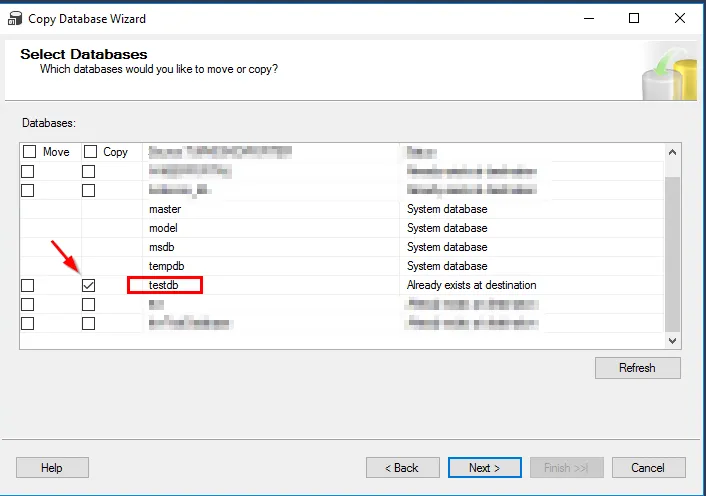Select the msdb database row

pos(163,248)
